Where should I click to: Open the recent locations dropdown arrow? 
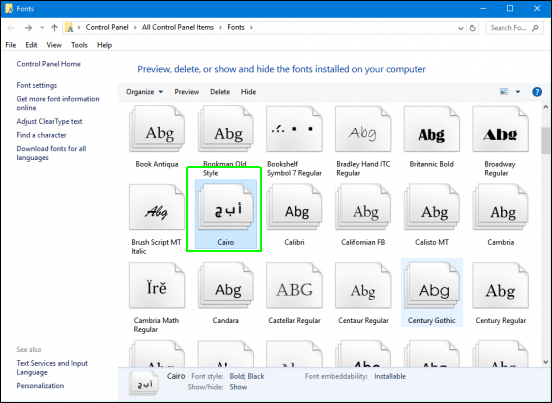(x=42, y=28)
